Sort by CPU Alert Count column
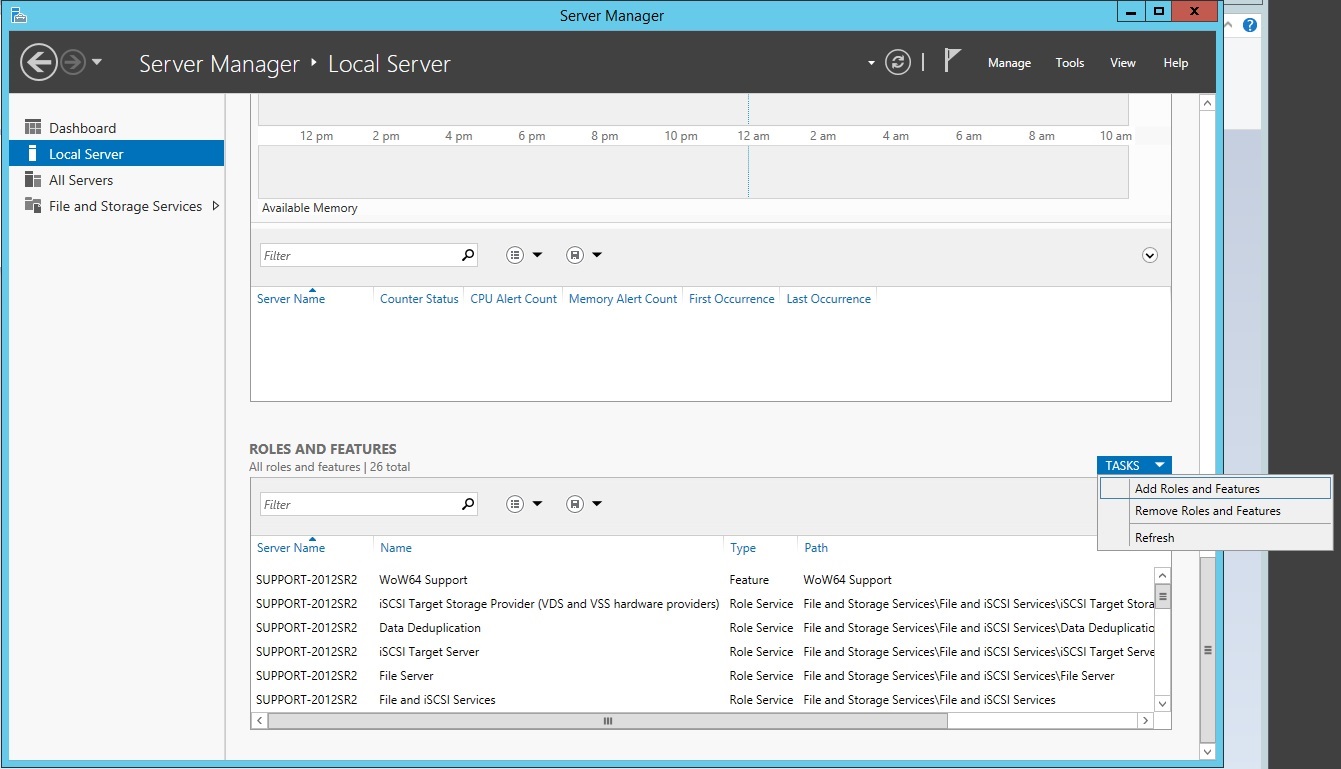The height and width of the screenshot is (769, 1341). (513, 299)
